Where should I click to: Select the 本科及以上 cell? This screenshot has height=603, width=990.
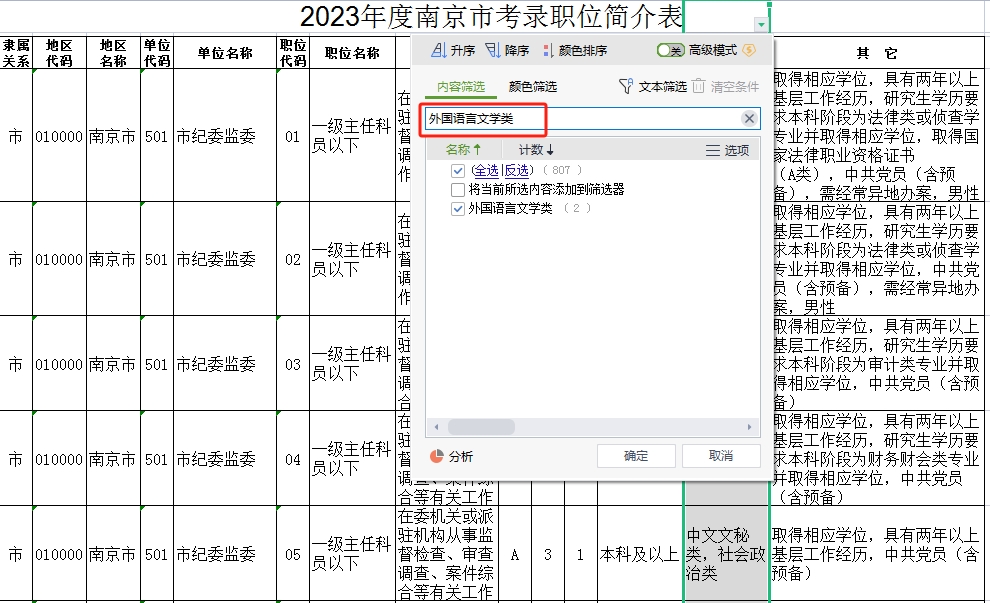640,554
